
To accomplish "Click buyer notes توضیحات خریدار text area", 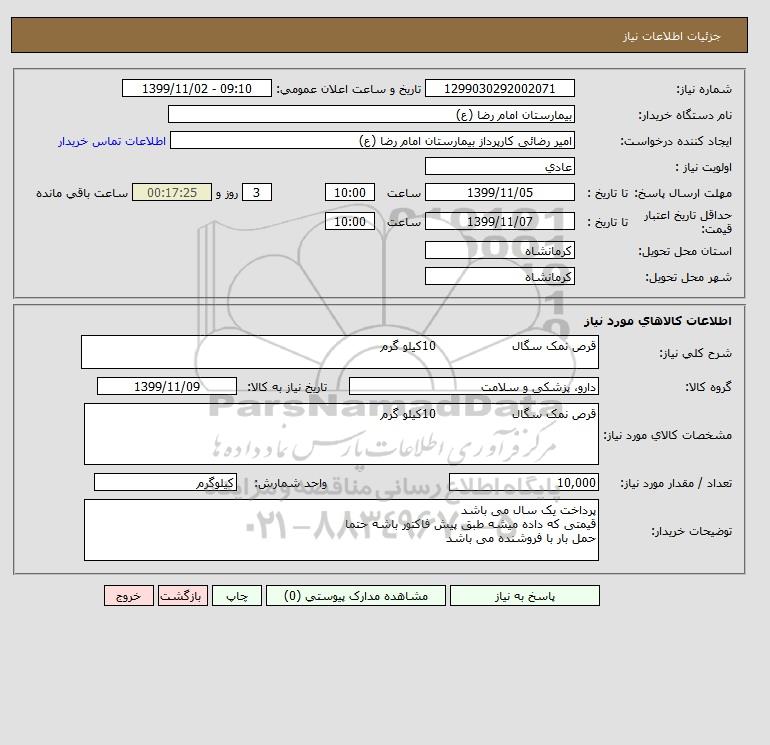I will click(341, 530).
